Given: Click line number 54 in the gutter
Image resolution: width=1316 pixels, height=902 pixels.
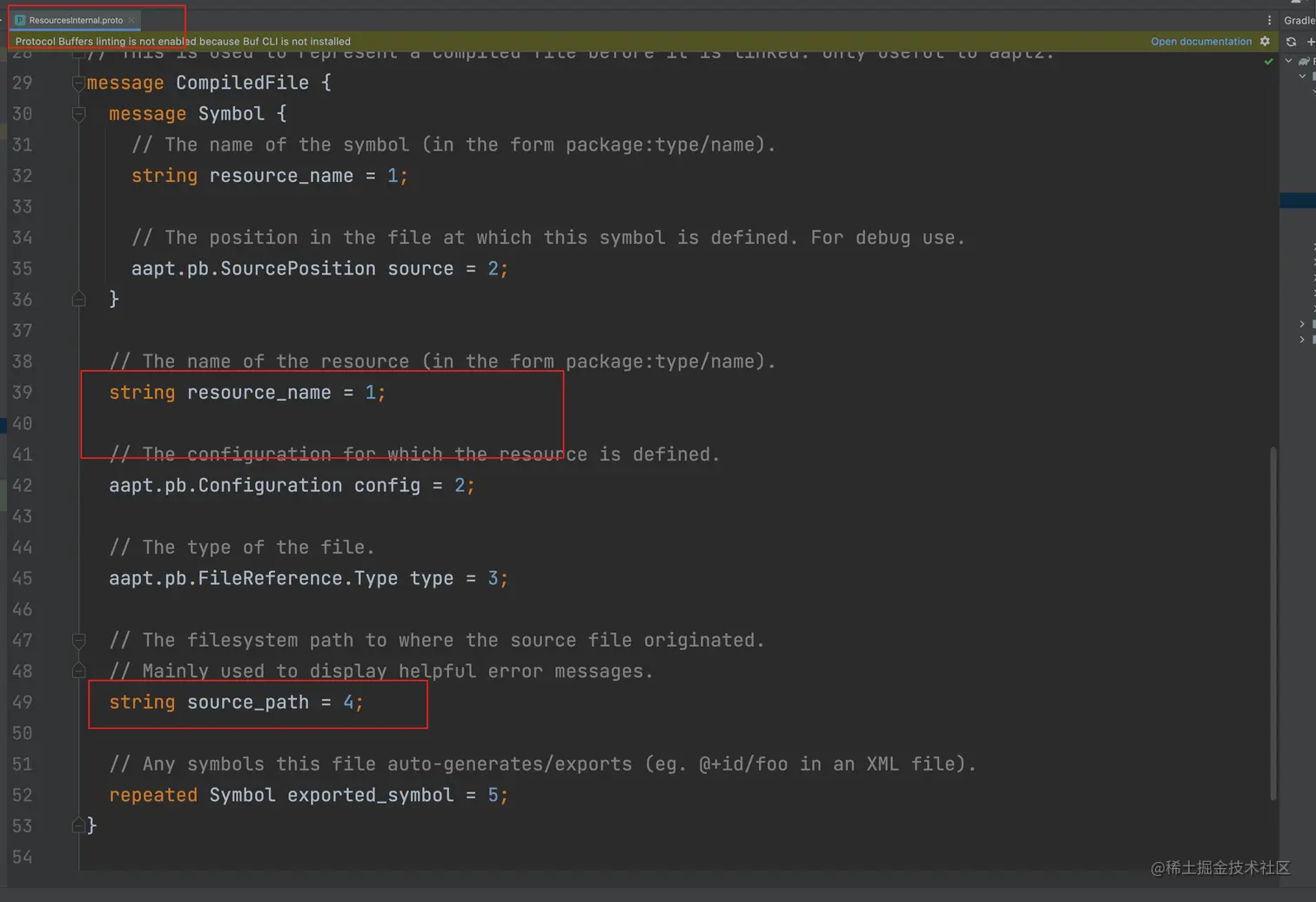Looking at the screenshot, I should click(23, 858).
